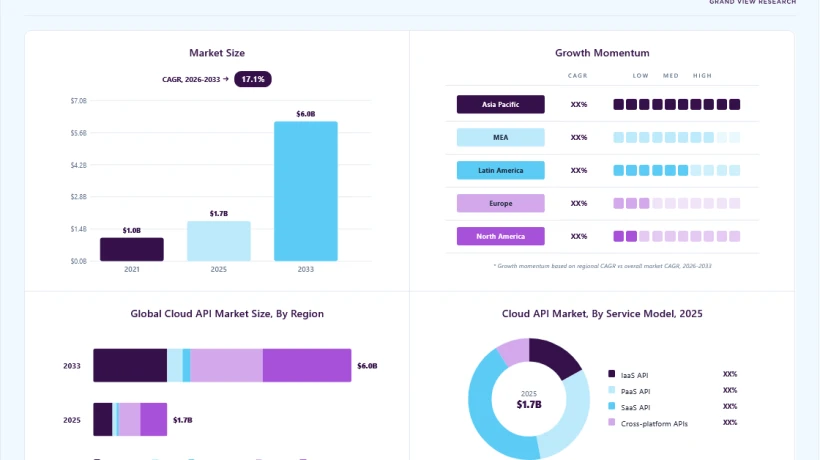Screen dimensions: 820x460
Task: Click the 2033 market size bar
Action: (x=306, y=191)
